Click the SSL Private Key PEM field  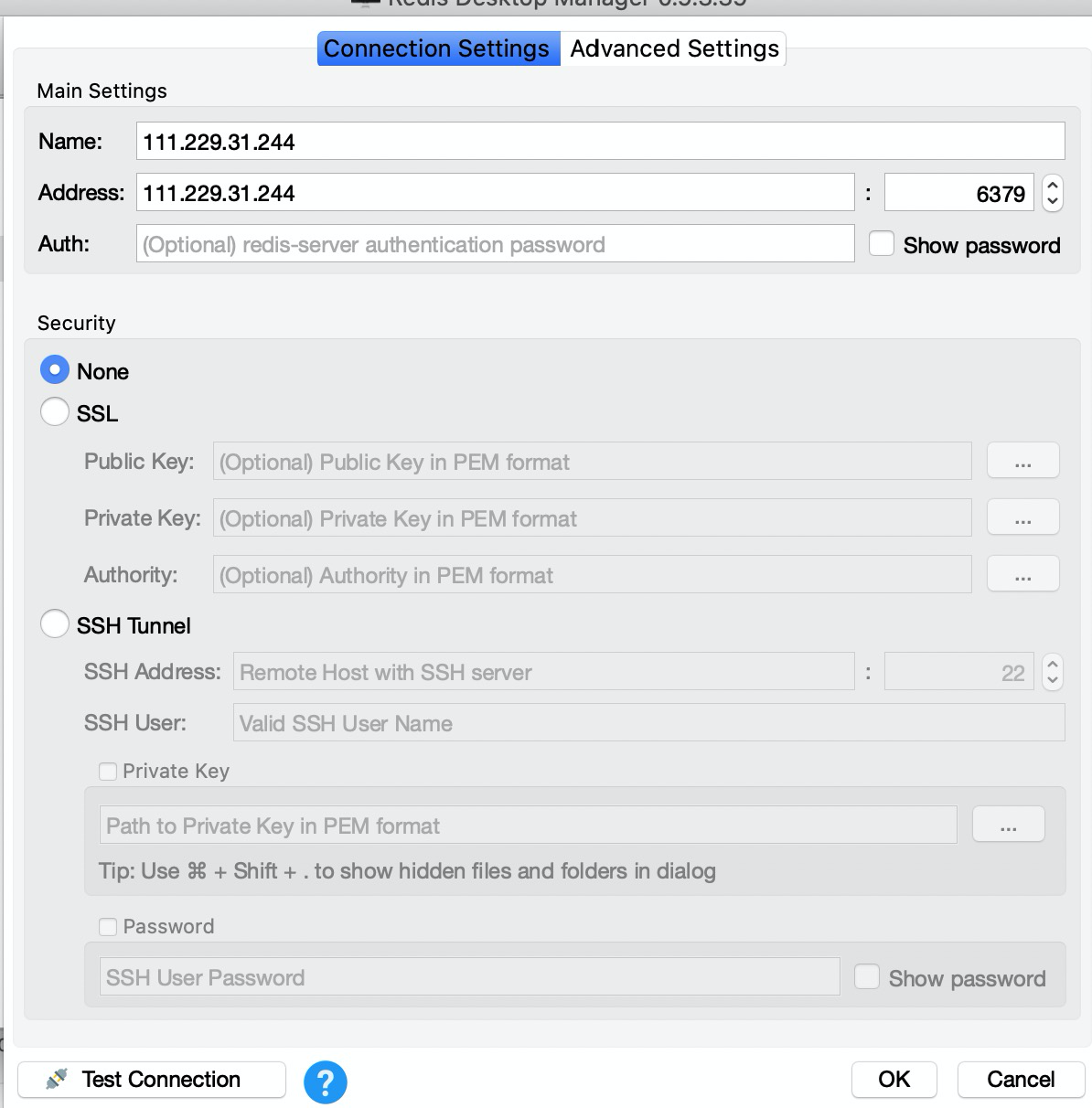(592, 518)
